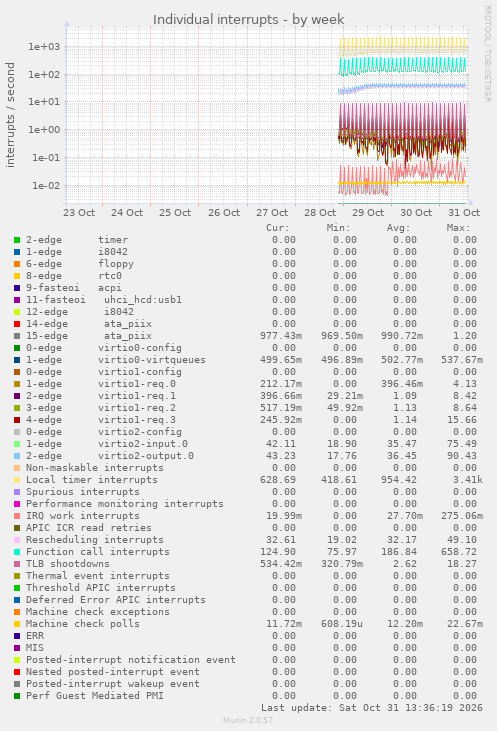Image resolution: width=497 pixels, height=731 pixels.
Task: Click the Thermal event interrupts label
Action: pos(98,576)
